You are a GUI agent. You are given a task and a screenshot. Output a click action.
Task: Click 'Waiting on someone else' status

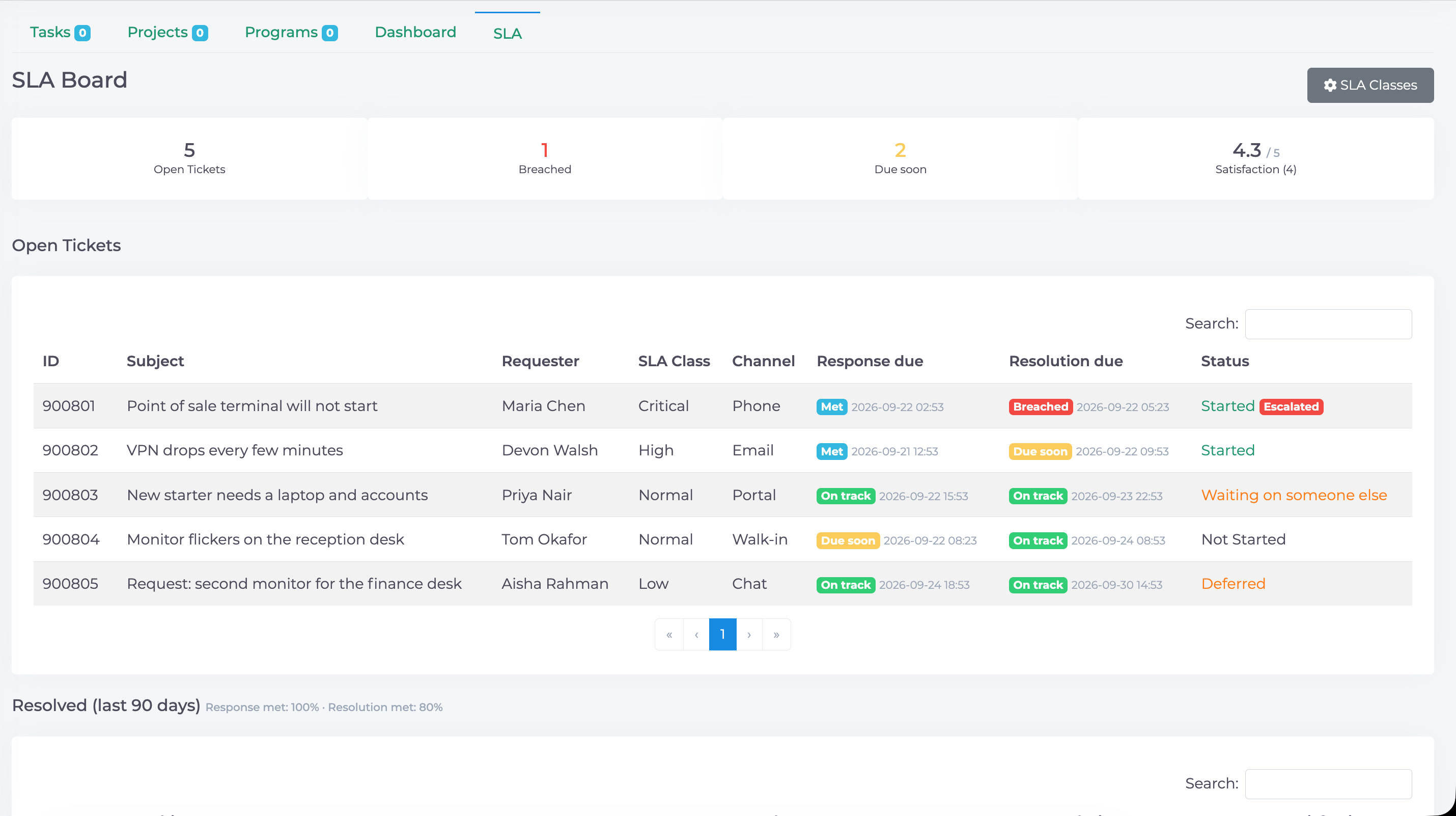[x=1294, y=496]
